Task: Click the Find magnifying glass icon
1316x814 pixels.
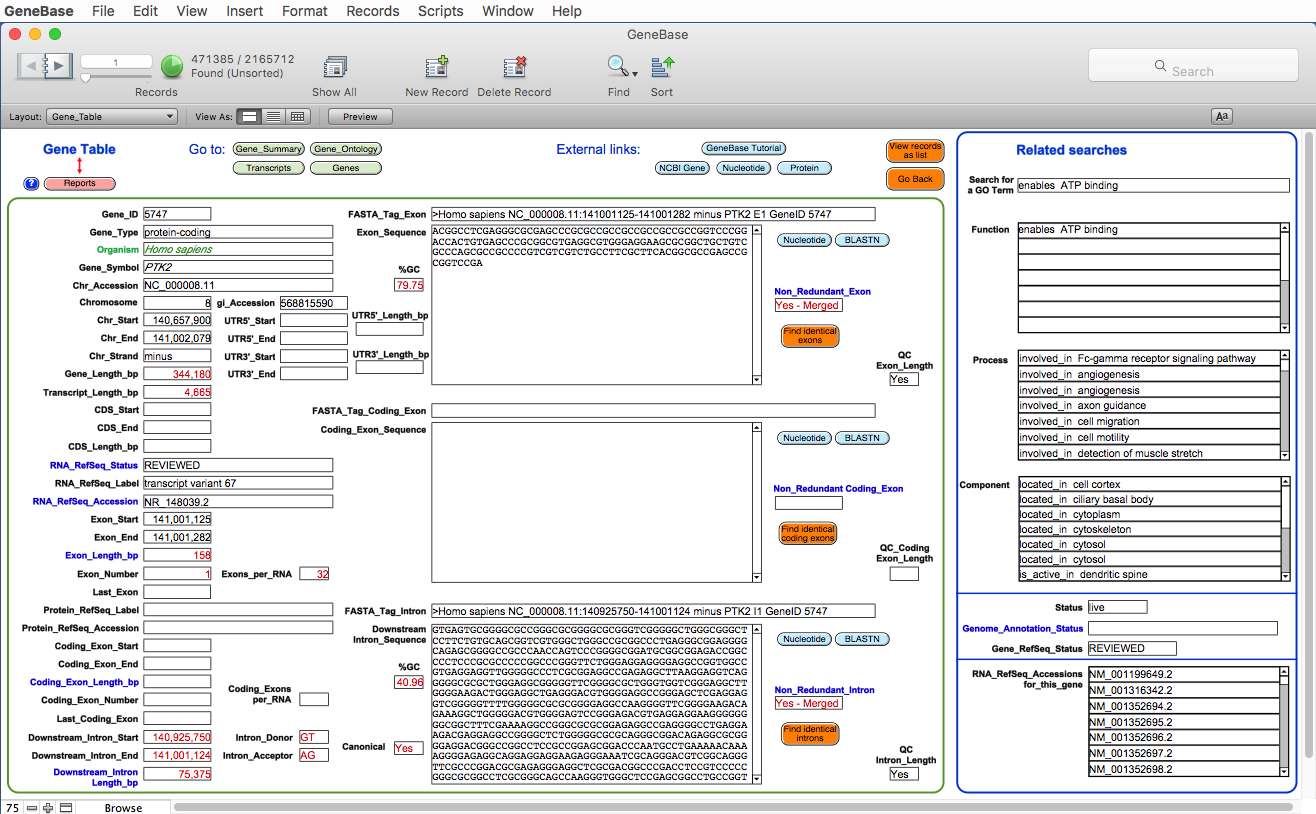Action: [x=616, y=66]
